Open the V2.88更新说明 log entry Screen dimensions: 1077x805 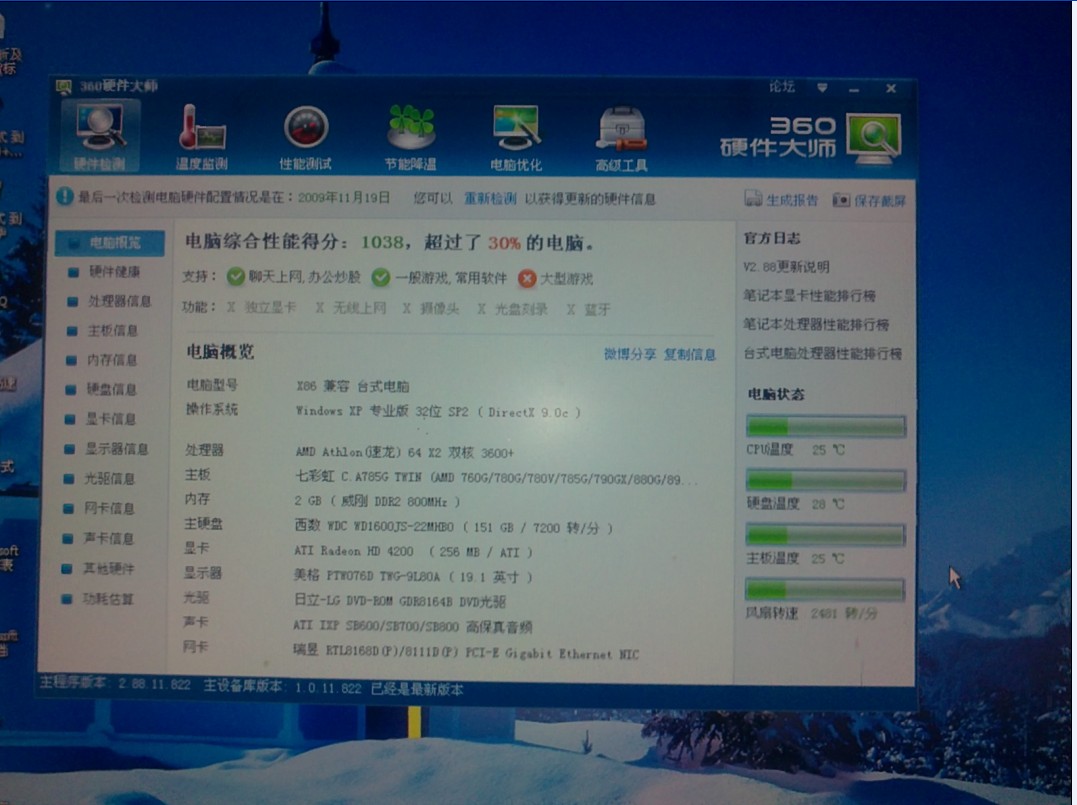(786, 267)
